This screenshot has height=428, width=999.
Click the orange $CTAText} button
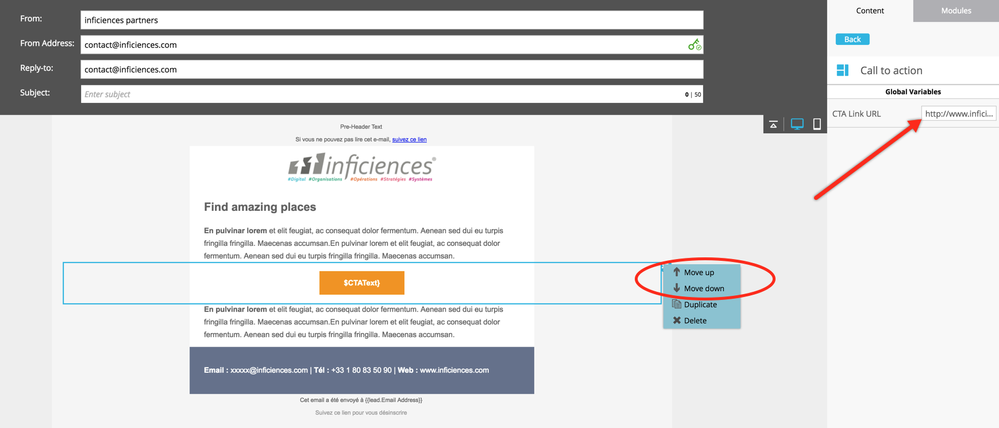pos(362,283)
